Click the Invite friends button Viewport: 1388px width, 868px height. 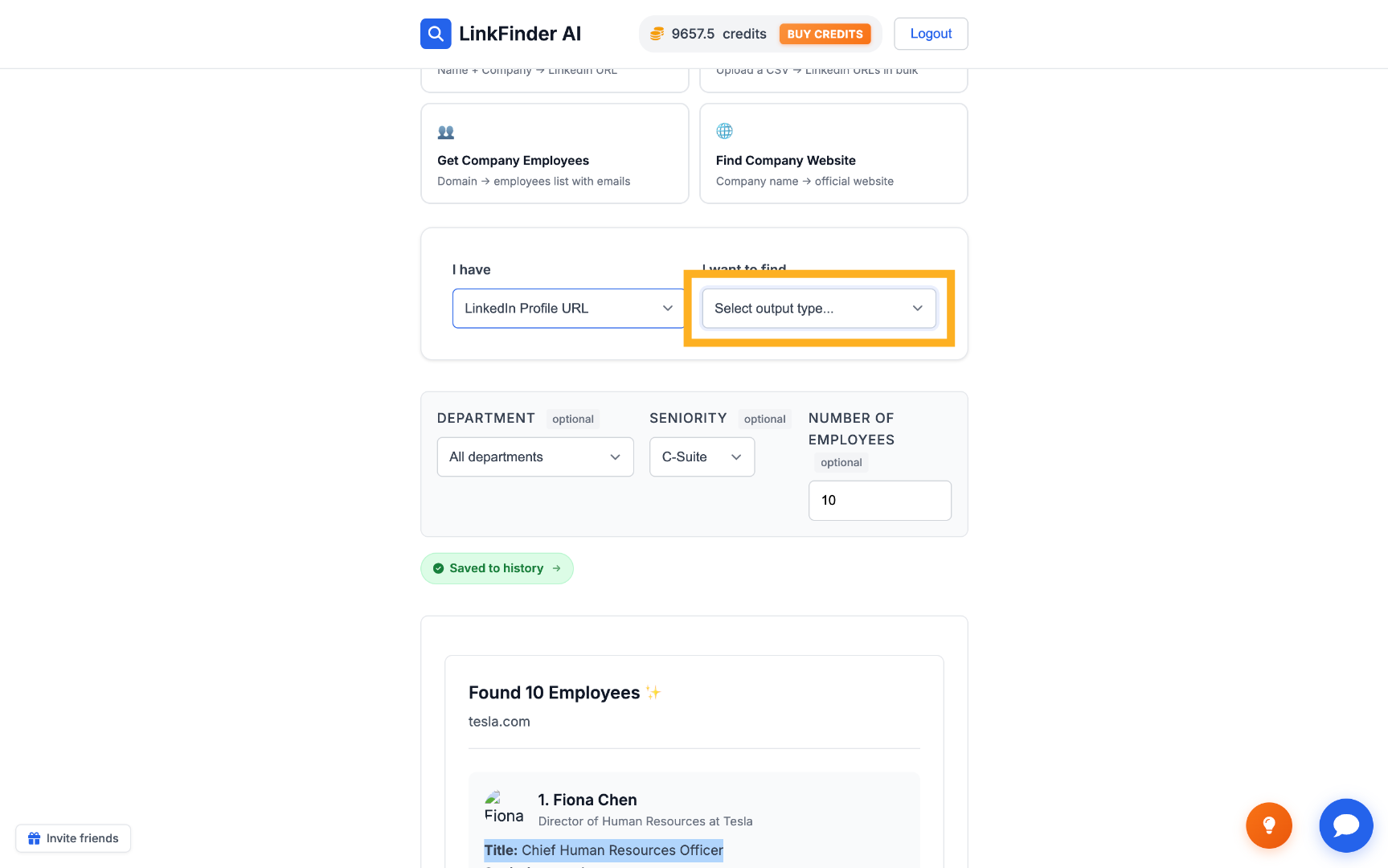point(73,838)
